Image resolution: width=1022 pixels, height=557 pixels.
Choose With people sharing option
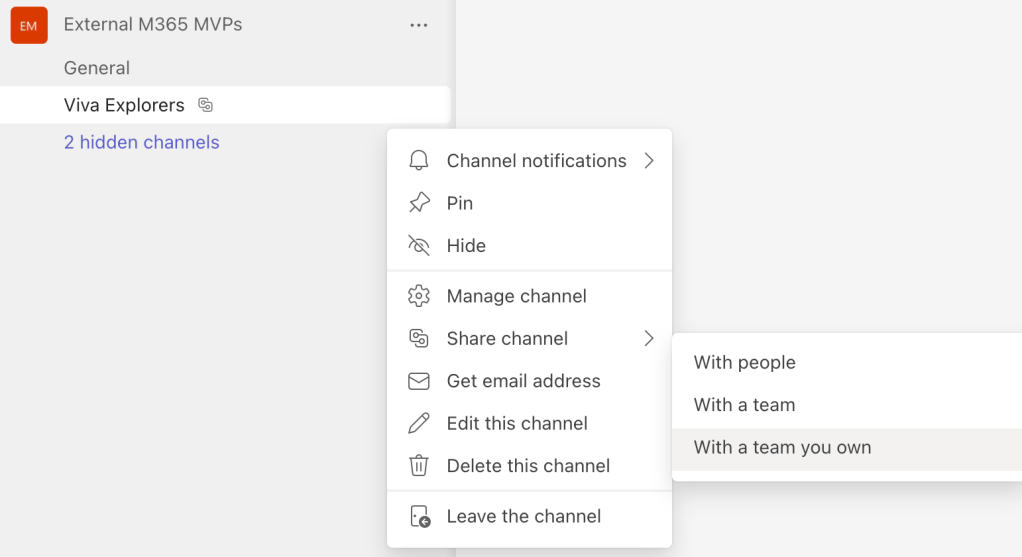click(744, 363)
